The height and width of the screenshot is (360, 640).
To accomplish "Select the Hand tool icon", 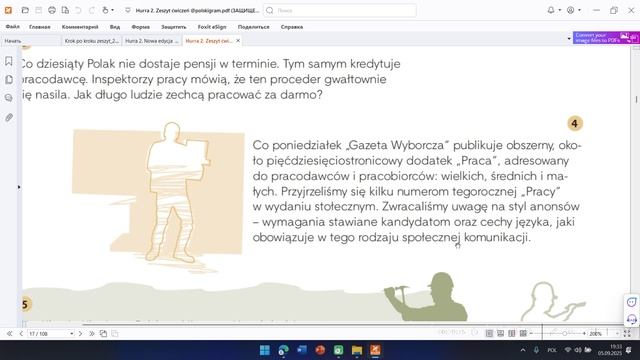I will coord(105,10).
